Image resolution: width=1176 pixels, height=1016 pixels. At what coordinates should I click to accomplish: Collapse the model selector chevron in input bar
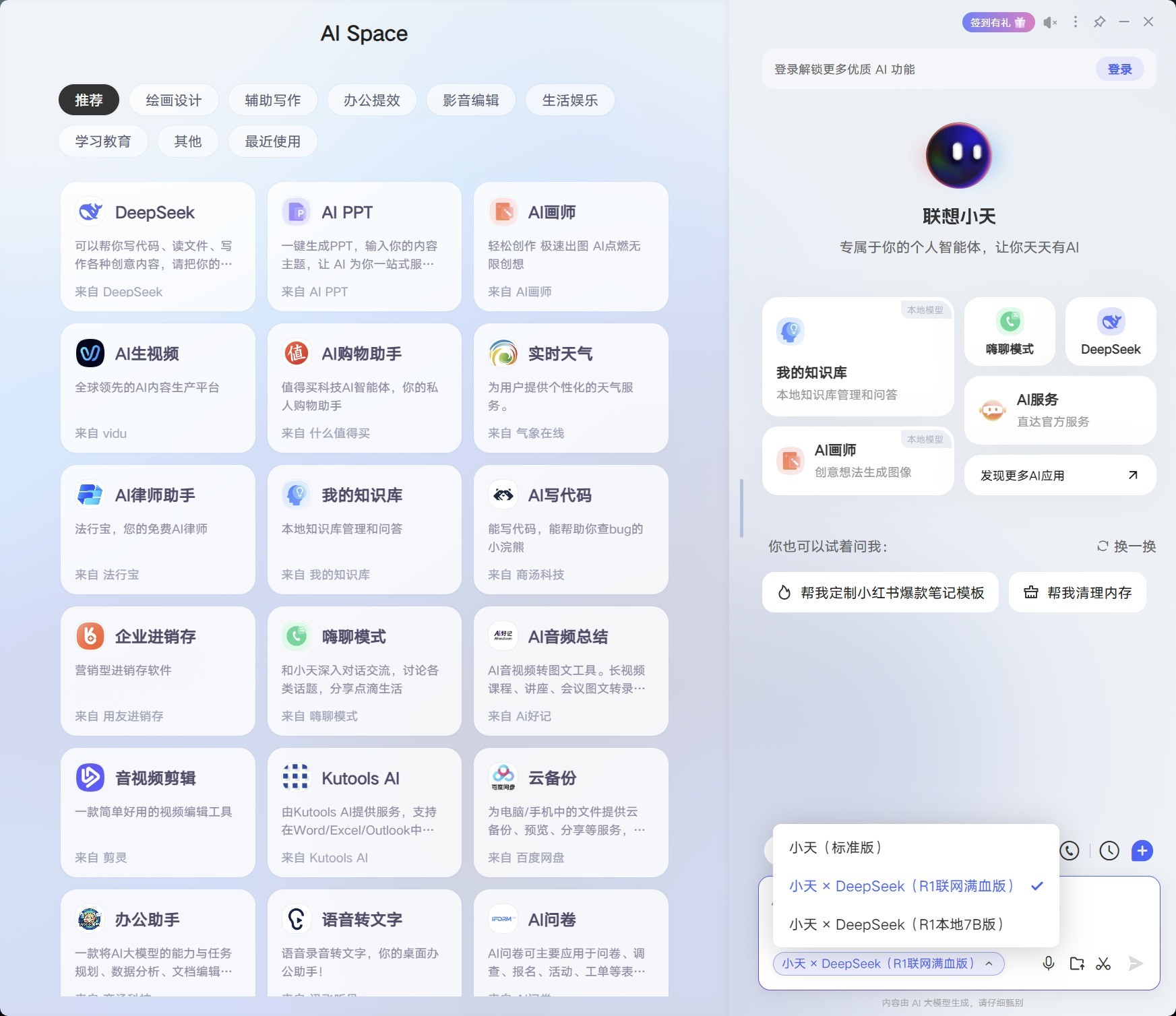point(989,963)
